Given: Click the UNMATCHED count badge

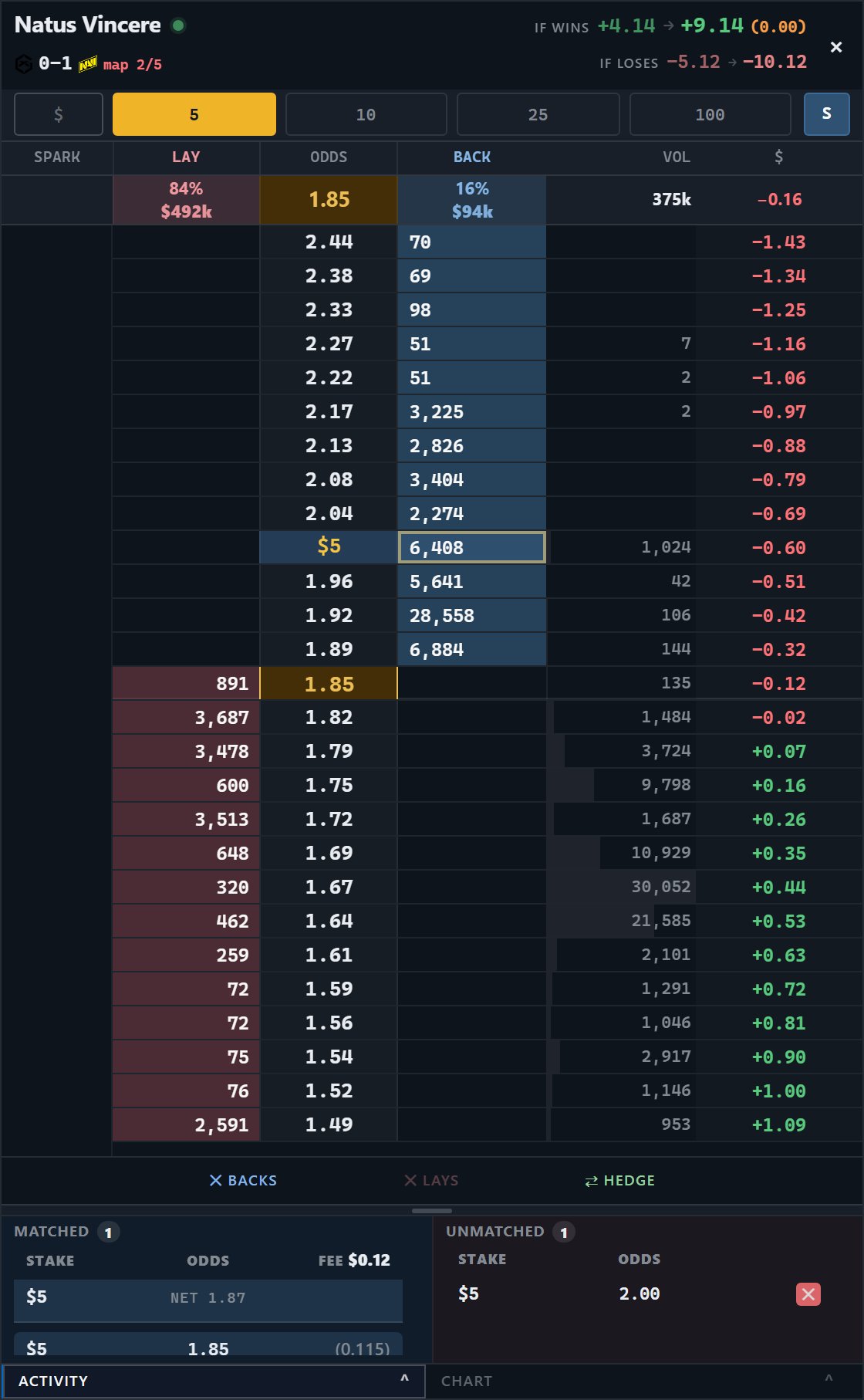Looking at the screenshot, I should pos(564,1233).
